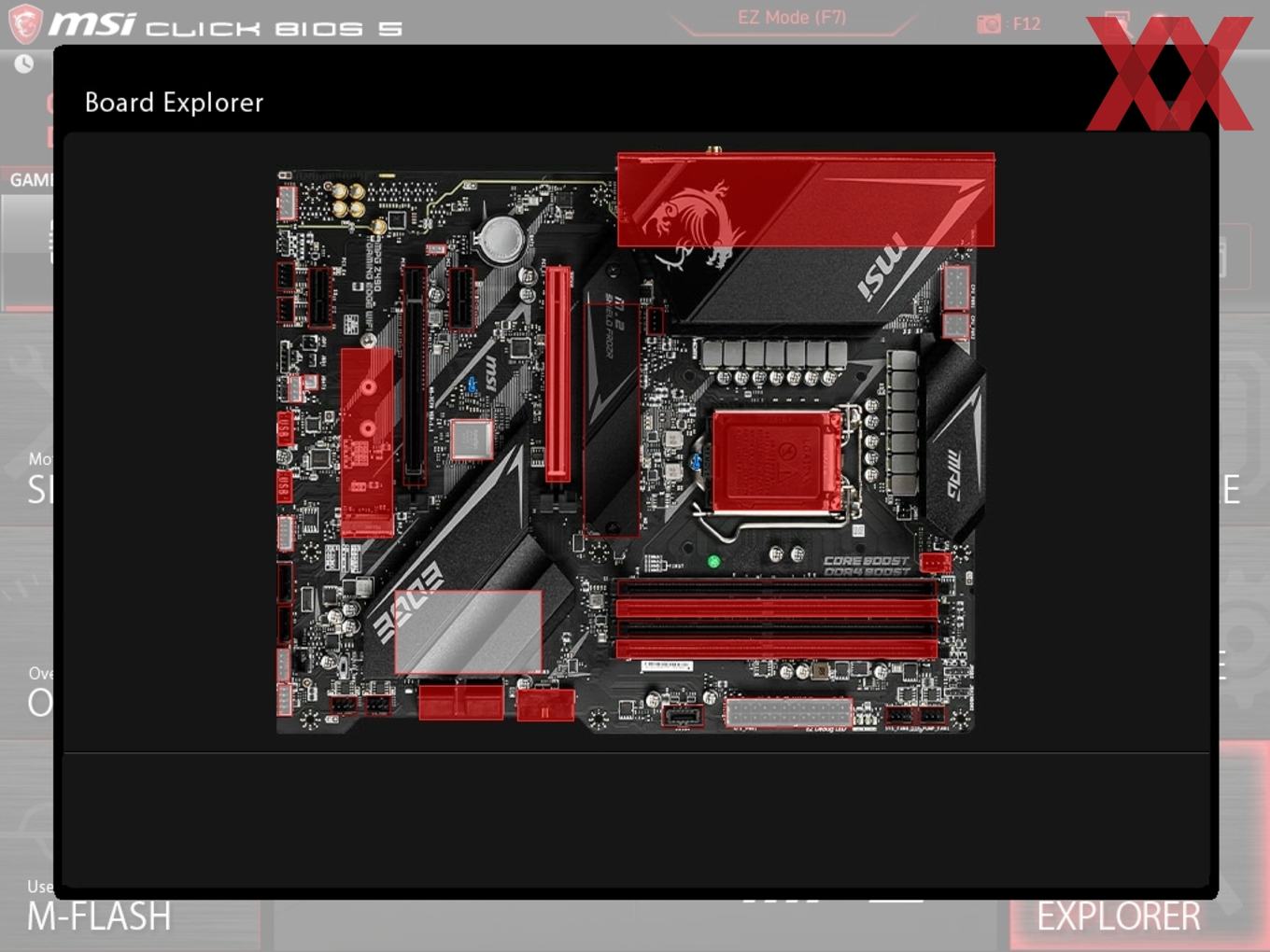
Task: Select the M.2 Shield Frozr outlined slot
Action: 612,420
